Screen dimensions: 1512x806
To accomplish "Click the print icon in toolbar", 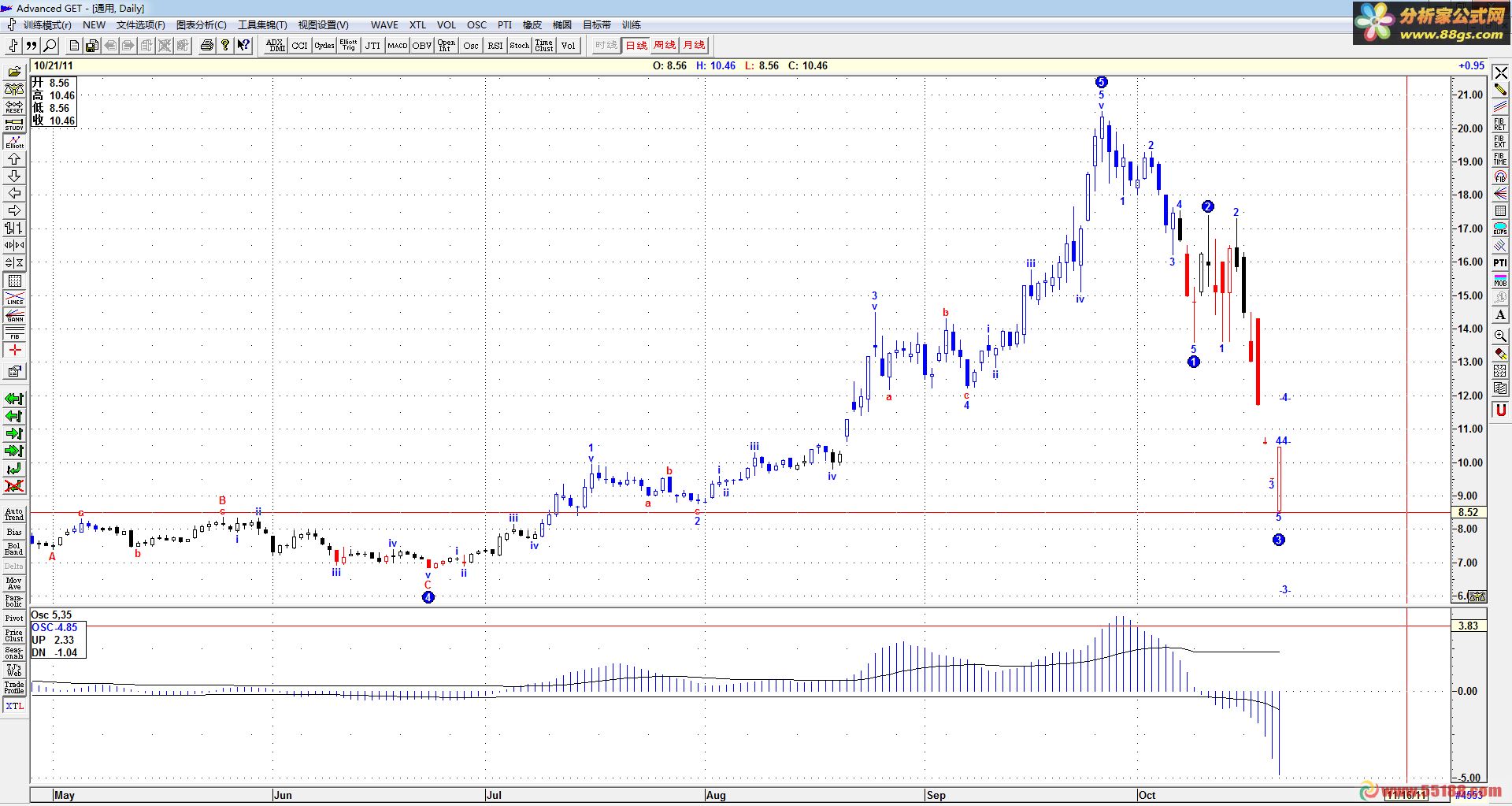I will coord(207,46).
